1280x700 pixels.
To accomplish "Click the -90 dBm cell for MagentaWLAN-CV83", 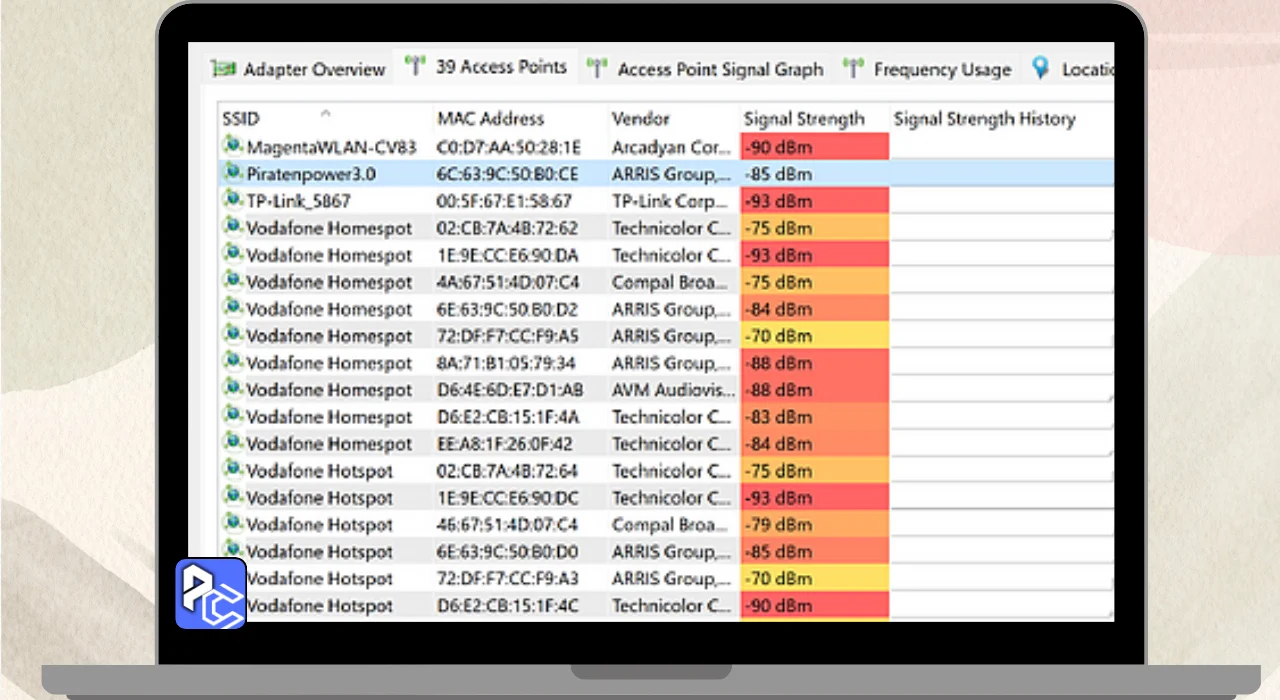I will tap(814, 147).
